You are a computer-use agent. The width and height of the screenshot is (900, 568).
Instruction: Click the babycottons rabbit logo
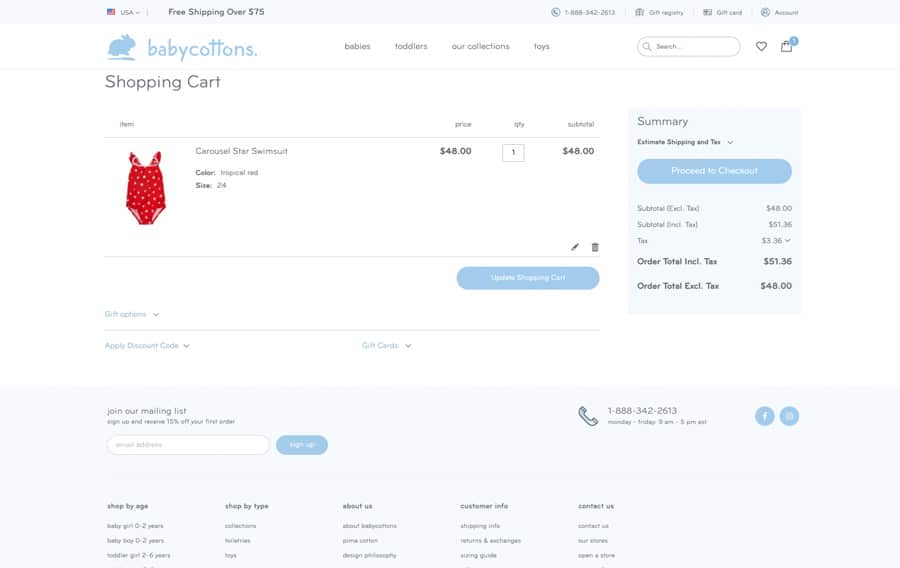122,47
